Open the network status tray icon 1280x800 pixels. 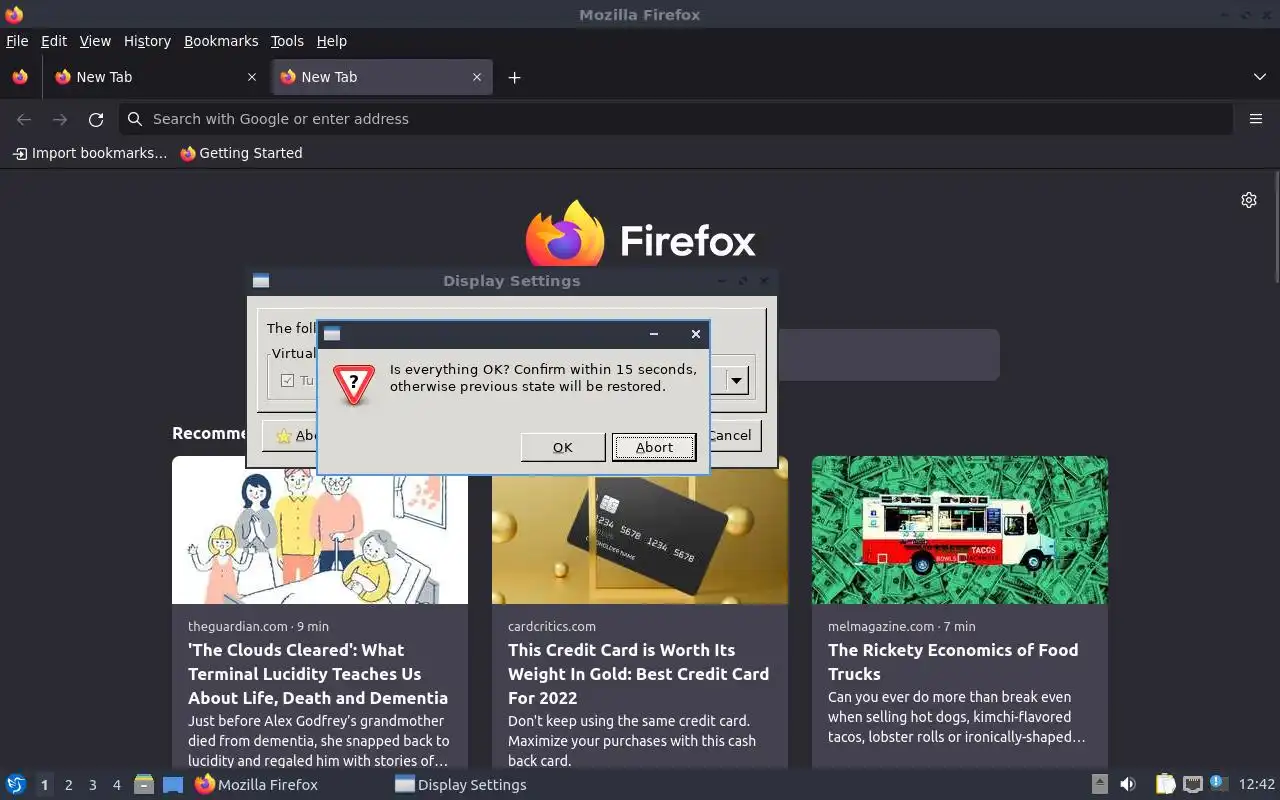(1192, 784)
